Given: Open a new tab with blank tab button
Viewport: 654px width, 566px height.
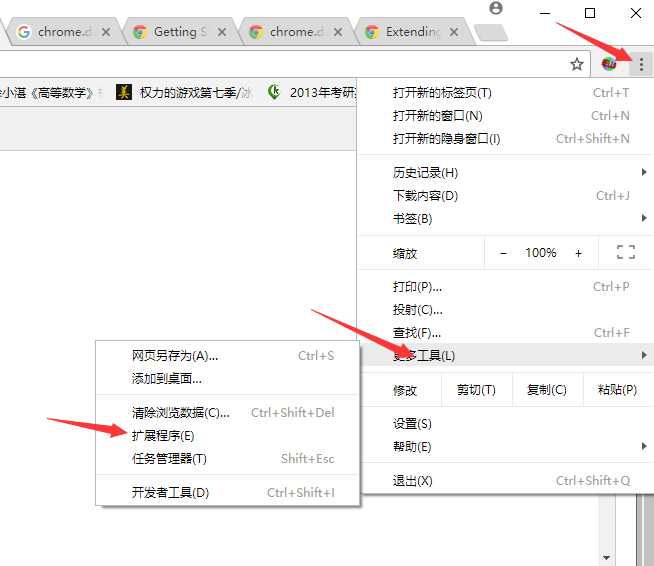Looking at the screenshot, I should pyautogui.click(x=492, y=33).
